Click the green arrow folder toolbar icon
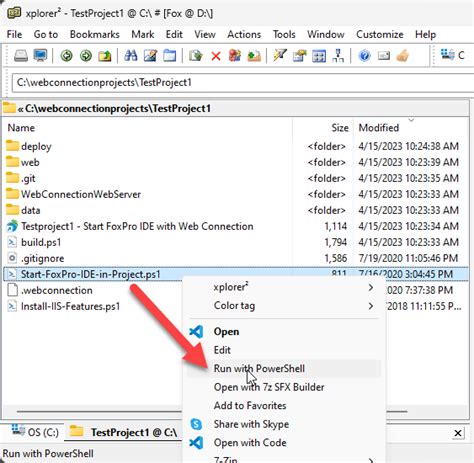 (254, 56)
